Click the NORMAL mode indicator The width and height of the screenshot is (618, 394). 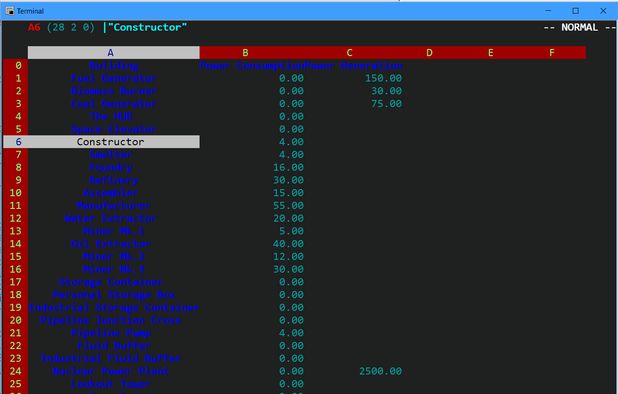coord(579,27)
